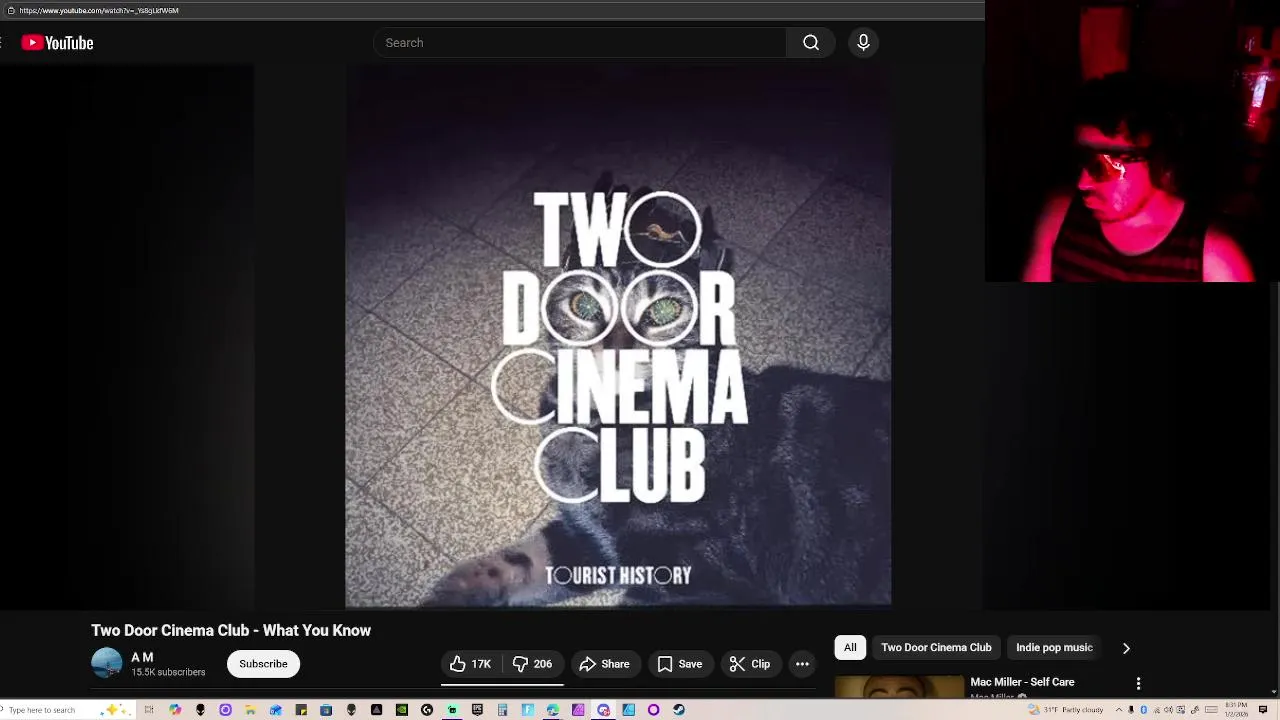
Task: Select the Two Door Cinema Club chip
Action: tap(936, 647)
